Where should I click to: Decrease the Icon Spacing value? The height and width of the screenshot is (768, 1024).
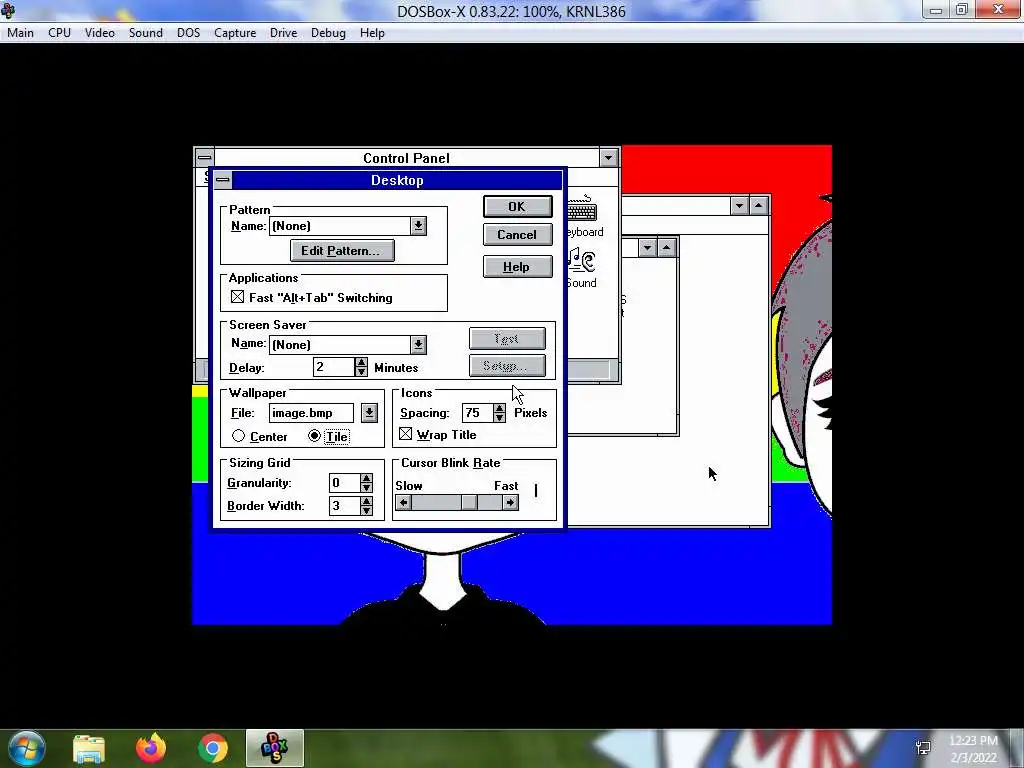500,417
